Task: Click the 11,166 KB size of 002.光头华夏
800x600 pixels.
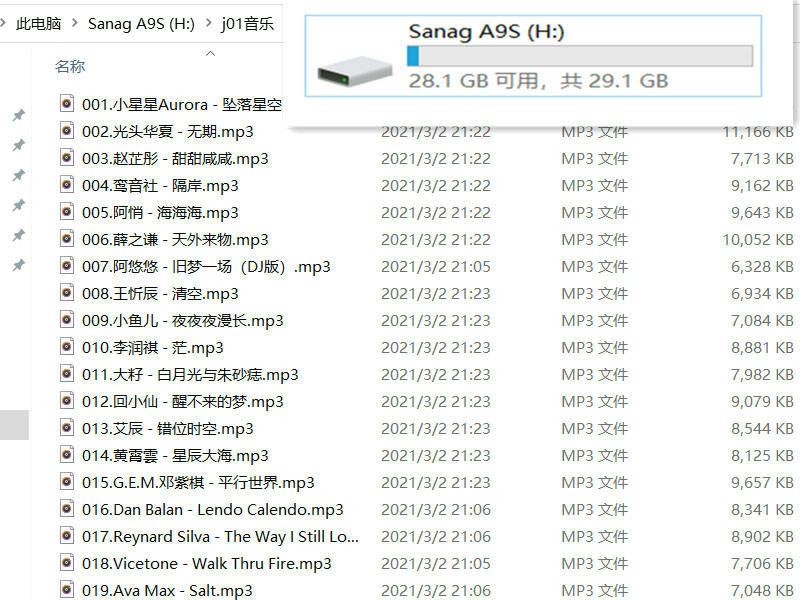Action: coord(758,132)
